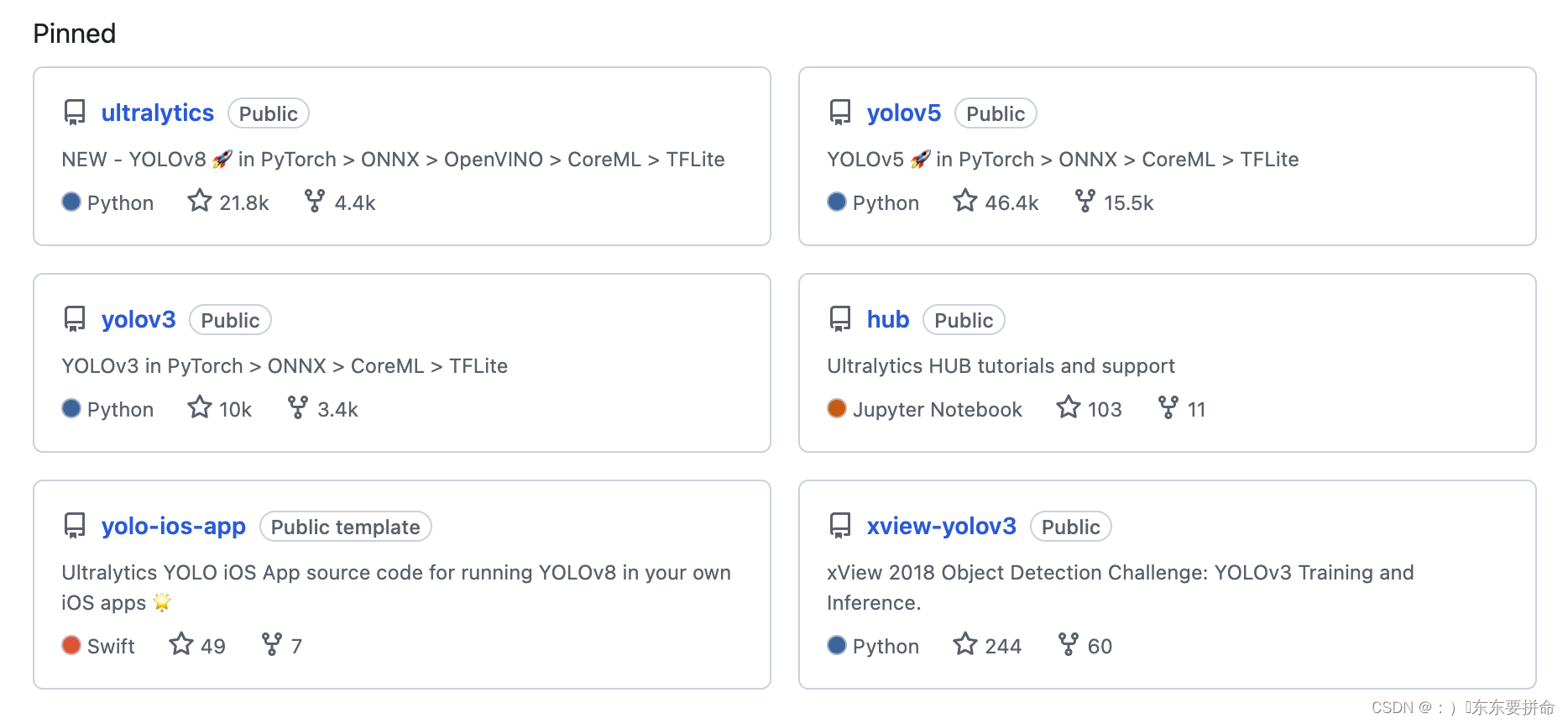Click the fork icon for yolo-ios-app 7
This screenshot has width=1568, height=724.
pyautogui.click(x=272, y=644)
